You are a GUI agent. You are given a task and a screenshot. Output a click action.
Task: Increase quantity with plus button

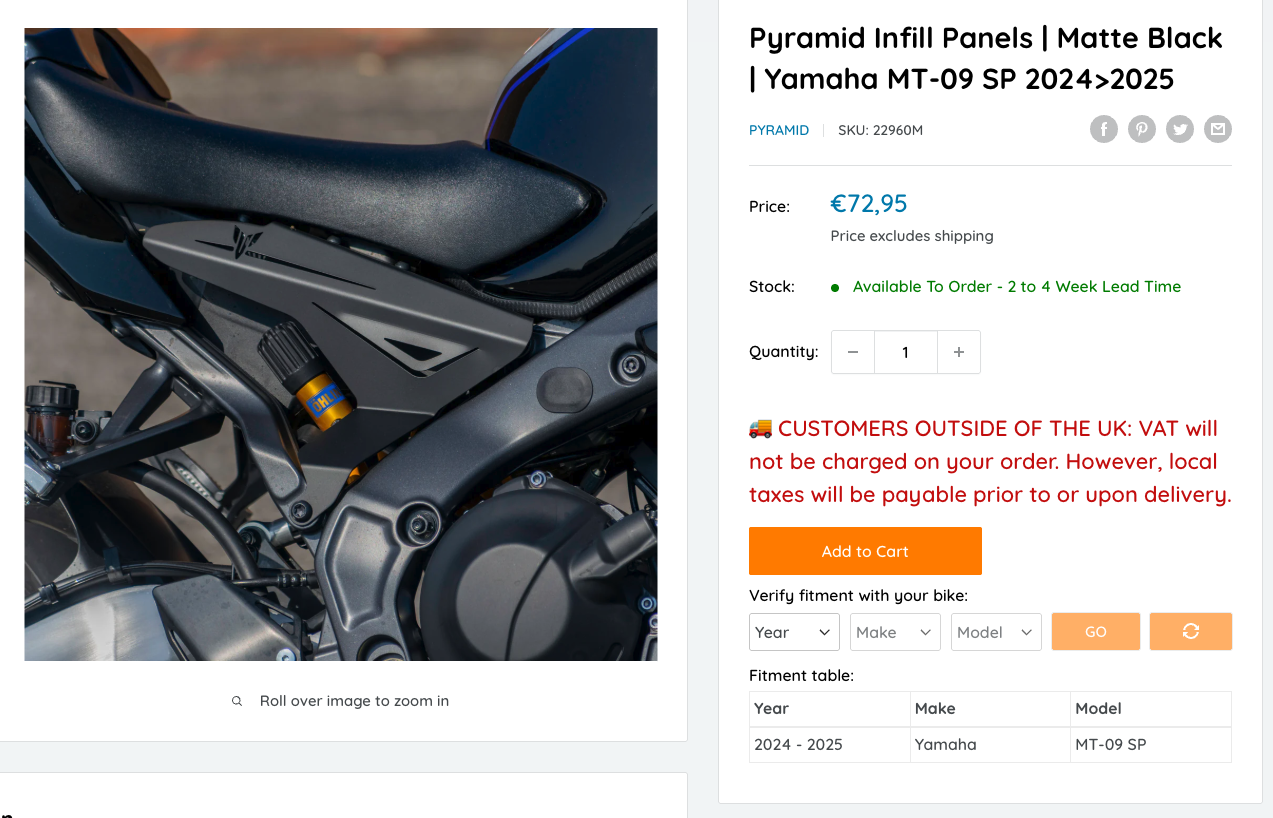coord(958,352)
